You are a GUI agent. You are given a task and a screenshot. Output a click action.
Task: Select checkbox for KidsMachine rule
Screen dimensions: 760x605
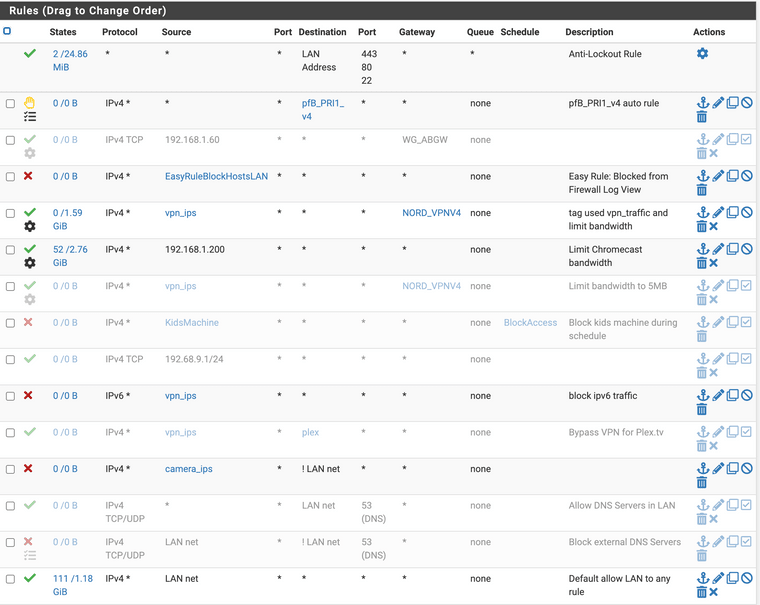[x=10, y=323]
